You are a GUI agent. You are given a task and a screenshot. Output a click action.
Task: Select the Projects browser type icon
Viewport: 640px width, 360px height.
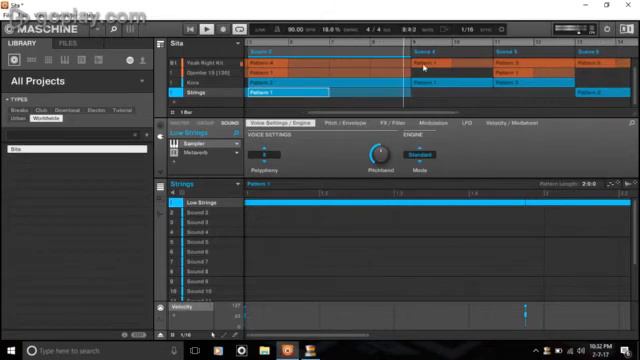click(14, 60)
